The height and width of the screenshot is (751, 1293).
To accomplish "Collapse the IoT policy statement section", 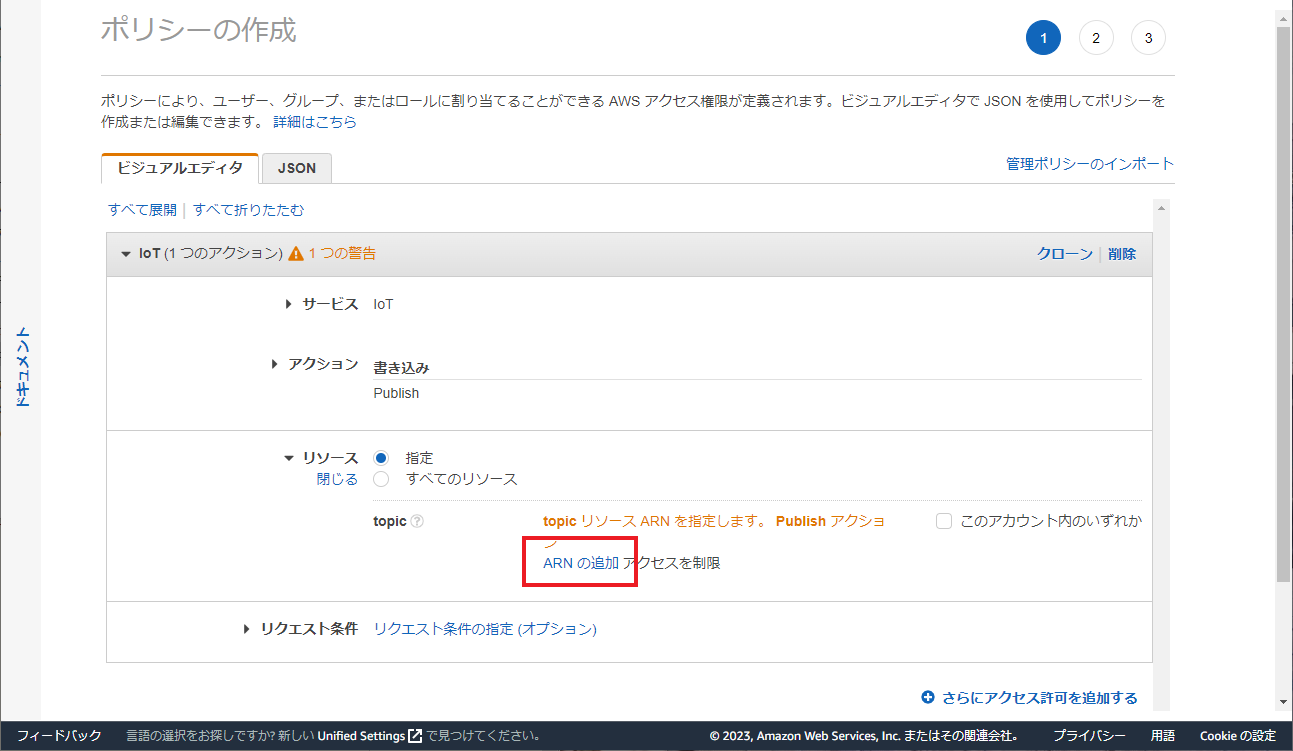I will [126, 254].
